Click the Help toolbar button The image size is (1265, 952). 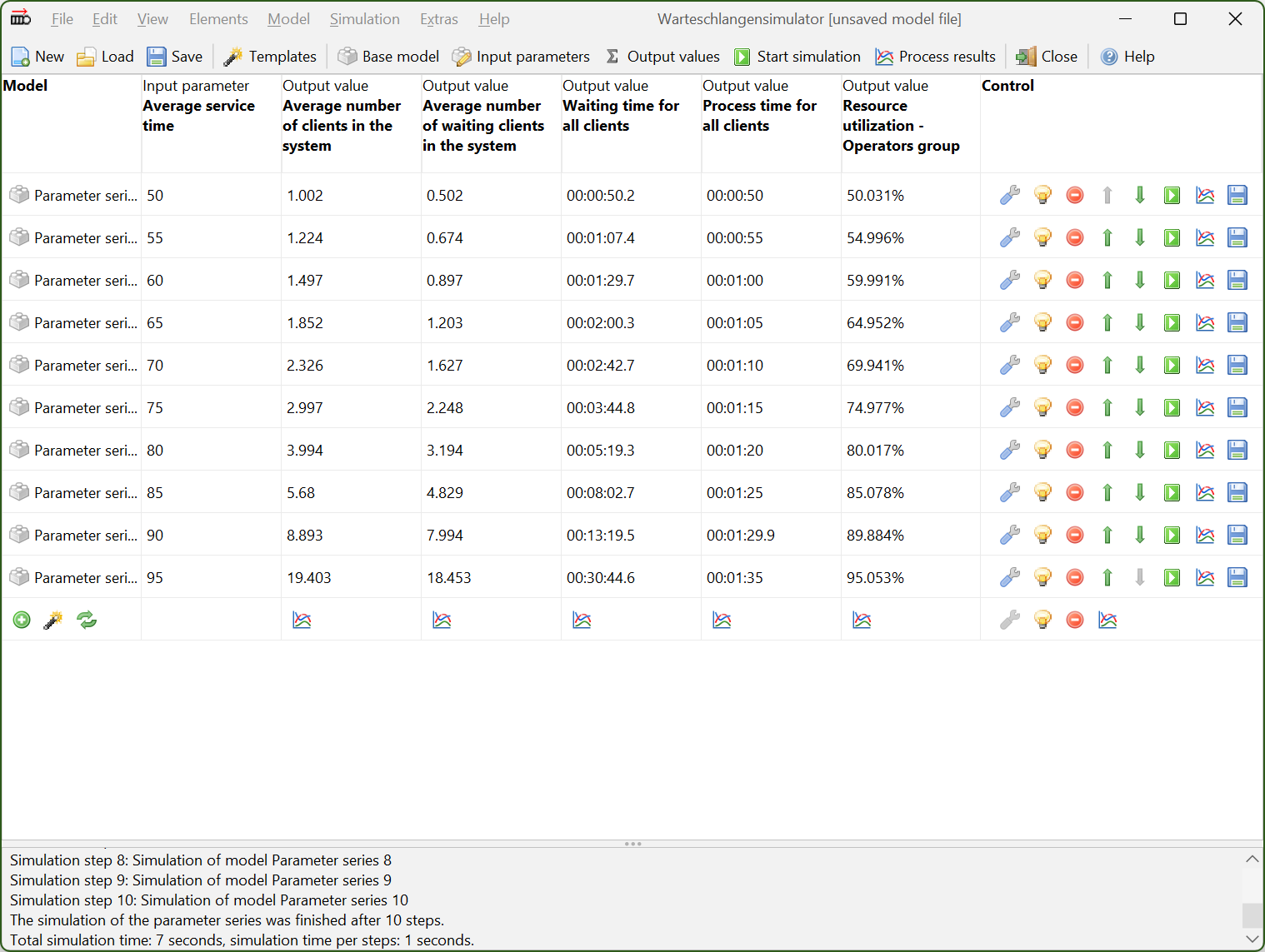pos(1127,57)
